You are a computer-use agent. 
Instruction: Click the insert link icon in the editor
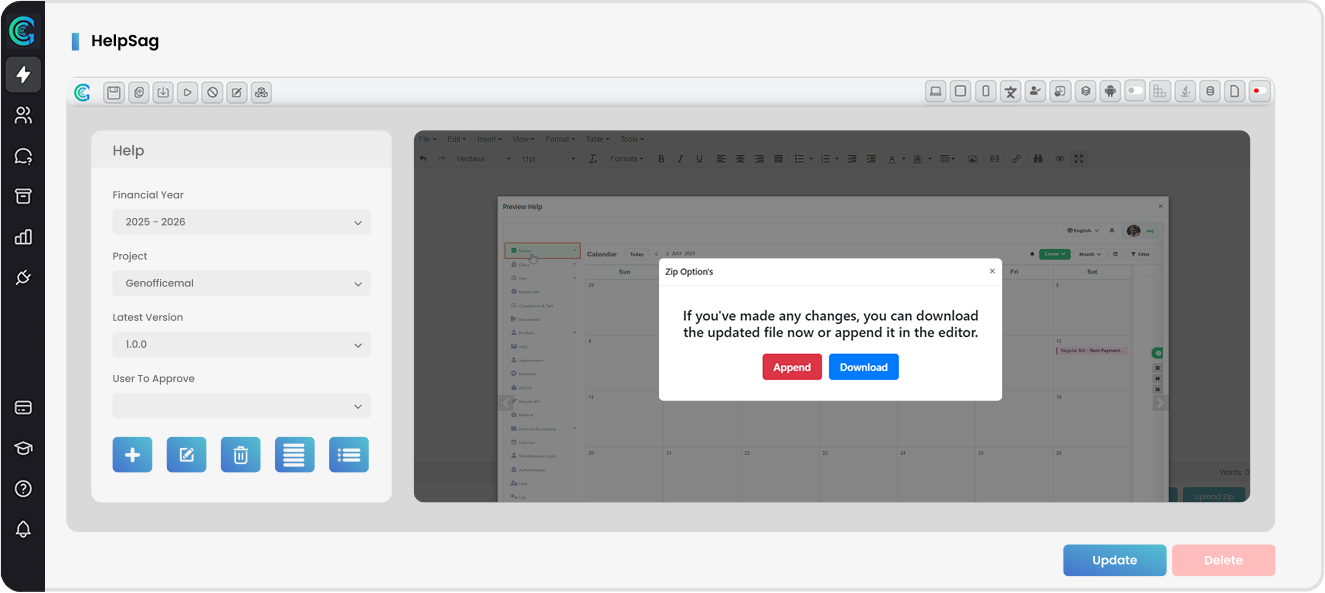pos(1016,158)
